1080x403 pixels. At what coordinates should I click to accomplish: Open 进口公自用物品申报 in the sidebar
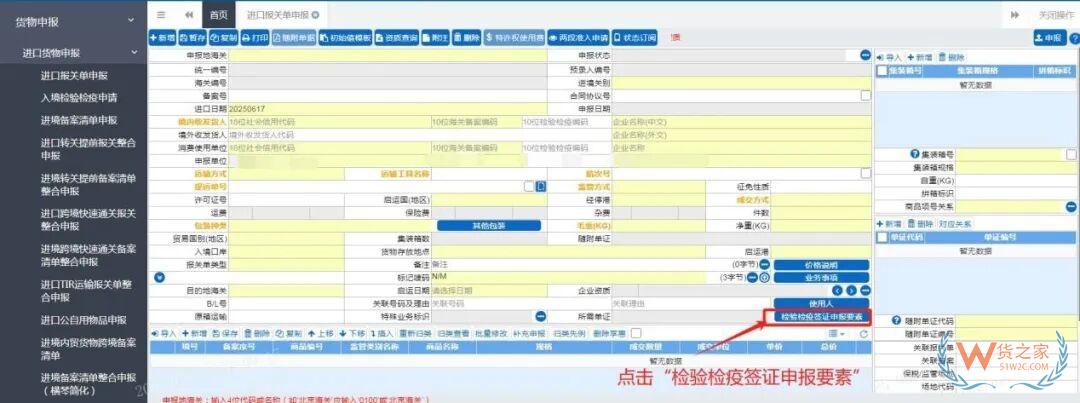(x=83, y=320)
